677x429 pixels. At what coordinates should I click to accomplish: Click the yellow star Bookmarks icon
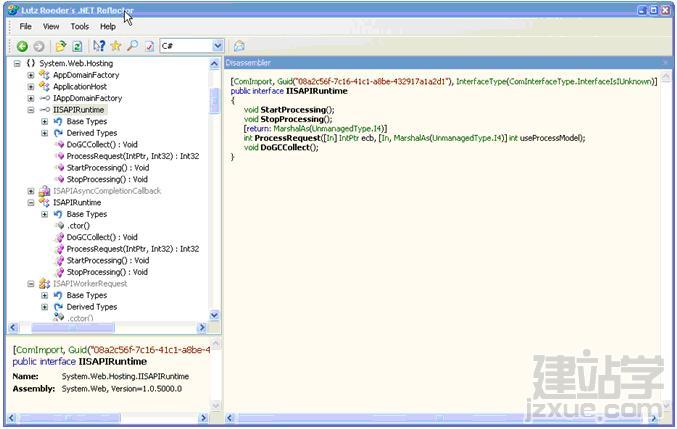click(x=116, y=46)
